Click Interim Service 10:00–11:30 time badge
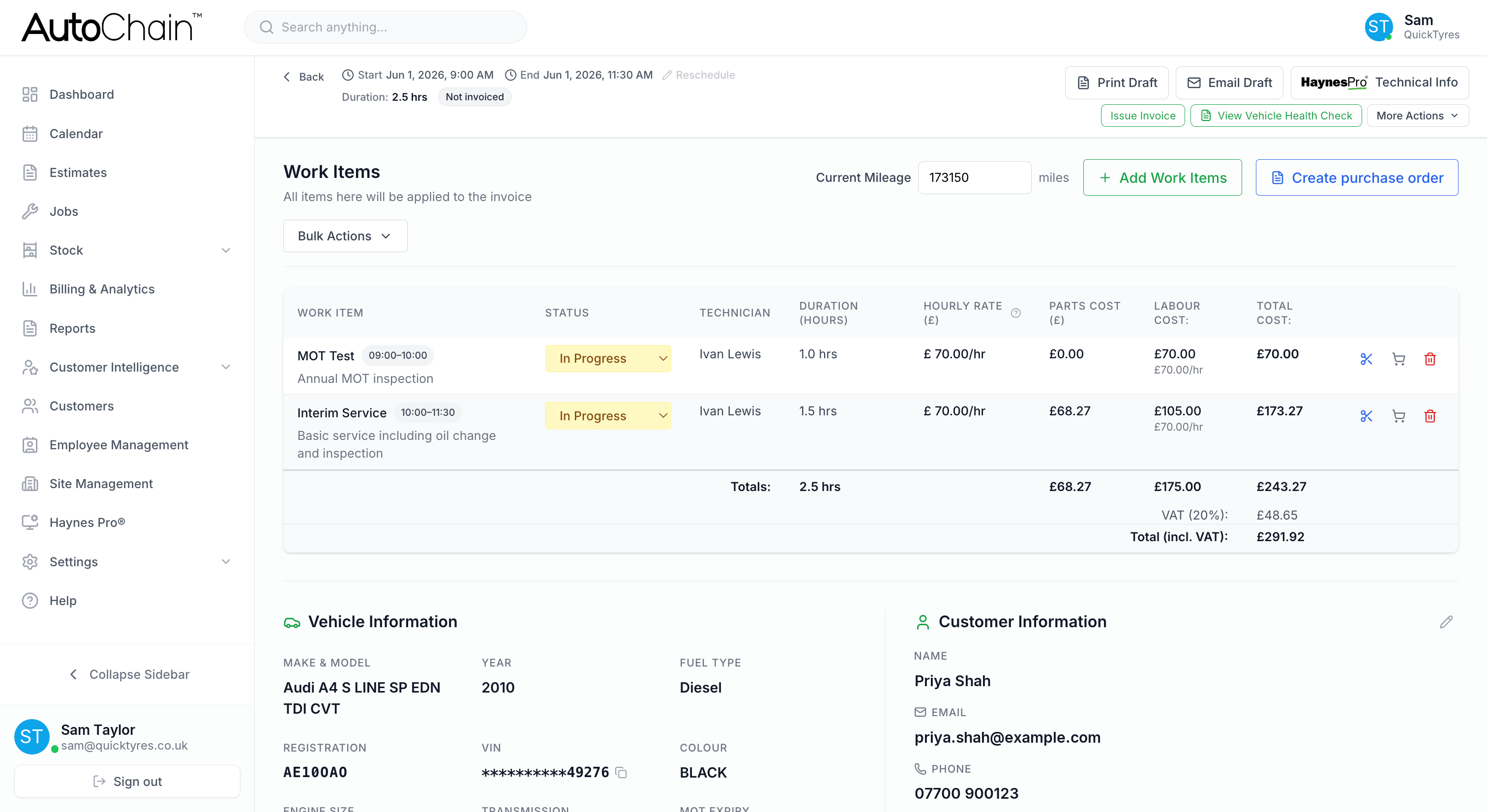 pos(428,412)
